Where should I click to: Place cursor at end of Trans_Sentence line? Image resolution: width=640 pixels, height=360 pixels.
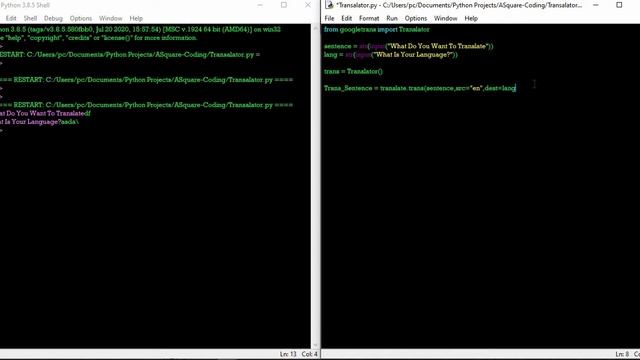point(516,88)
